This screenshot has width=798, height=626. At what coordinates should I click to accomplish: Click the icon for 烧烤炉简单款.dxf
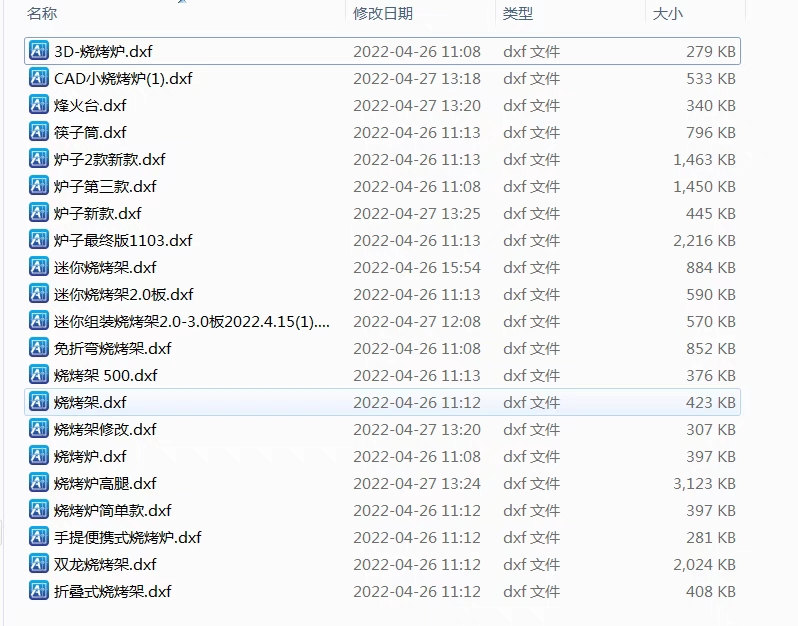39,509
